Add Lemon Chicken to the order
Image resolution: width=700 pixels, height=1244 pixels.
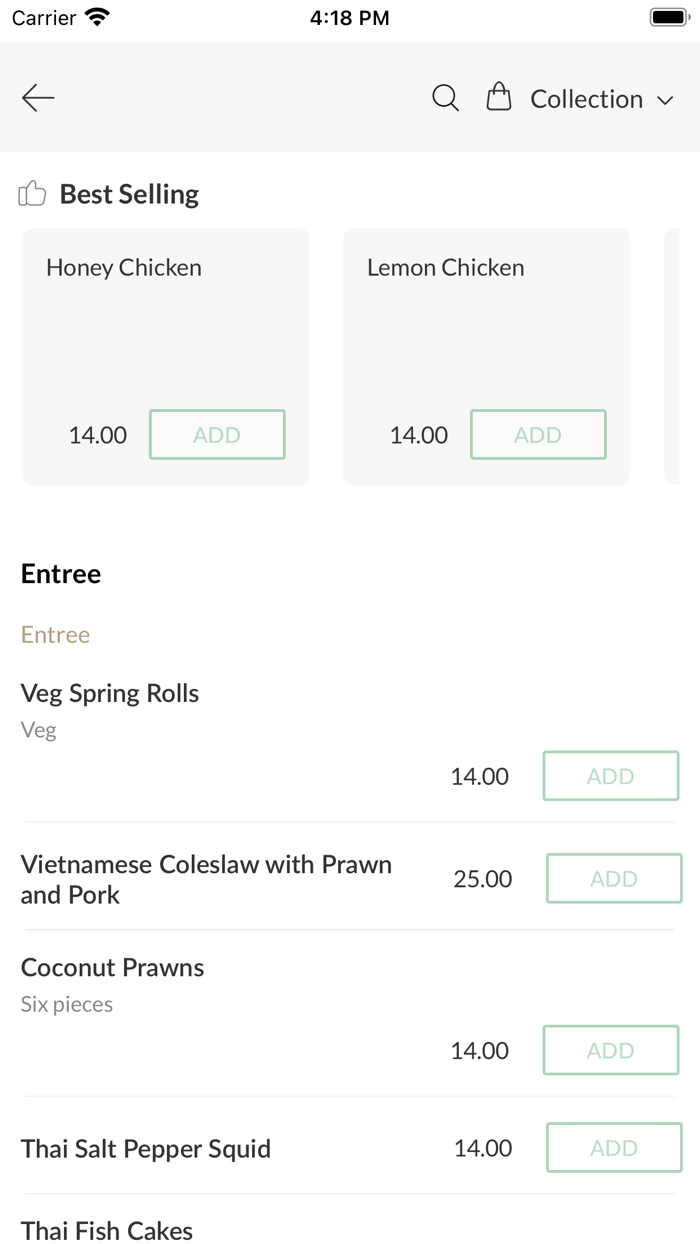pyautogui.click(x=538, y=435)
